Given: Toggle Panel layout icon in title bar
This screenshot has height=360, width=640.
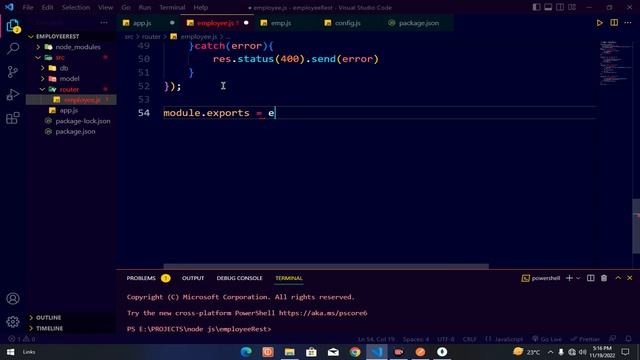Looking at the screenshot, I should click(548, 7).
